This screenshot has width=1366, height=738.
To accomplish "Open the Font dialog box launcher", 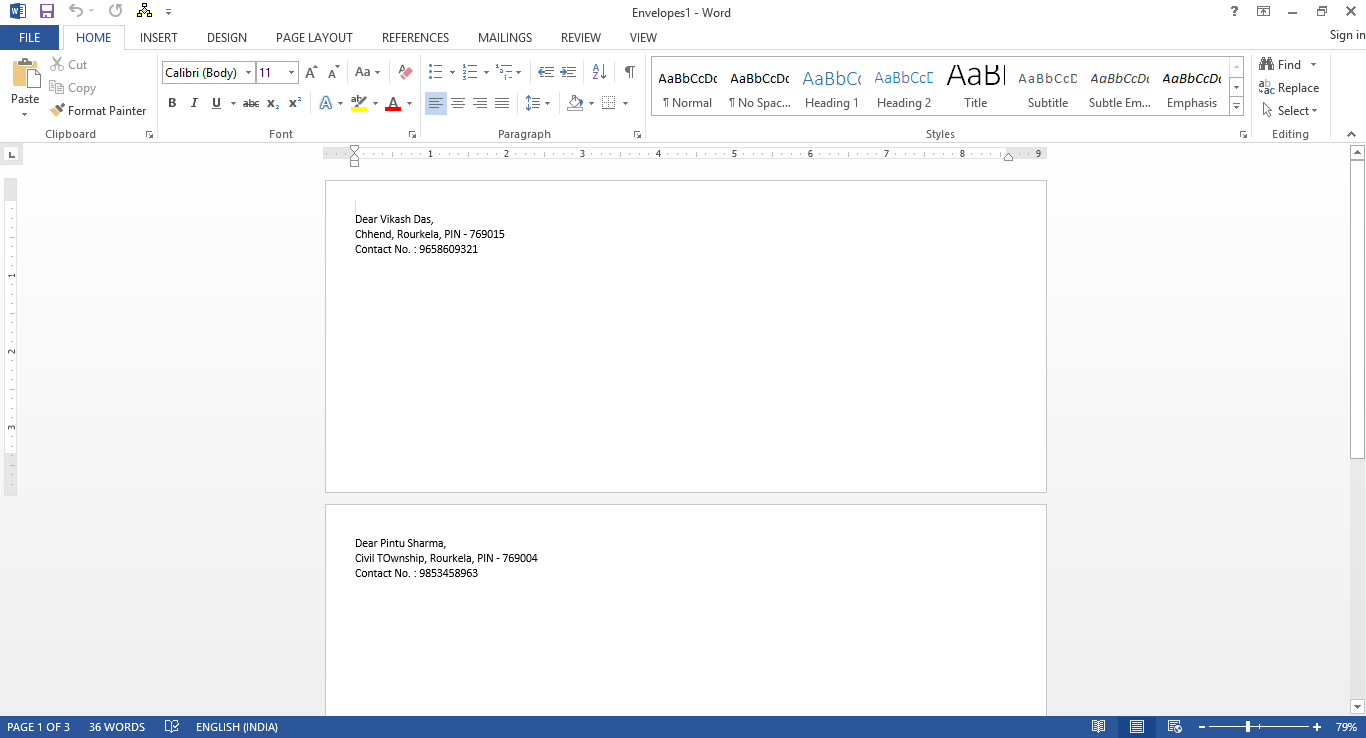I will point(412,134).
